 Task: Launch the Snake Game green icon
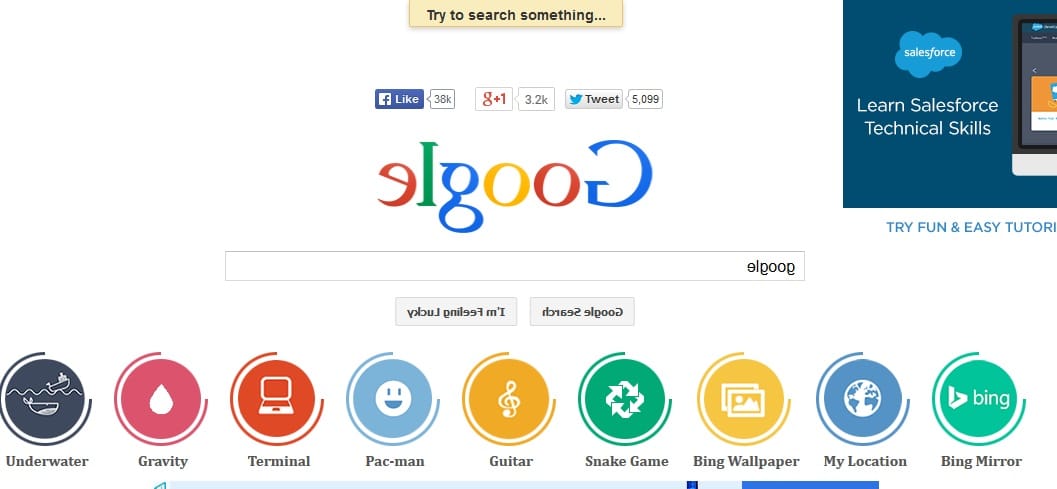625,399
